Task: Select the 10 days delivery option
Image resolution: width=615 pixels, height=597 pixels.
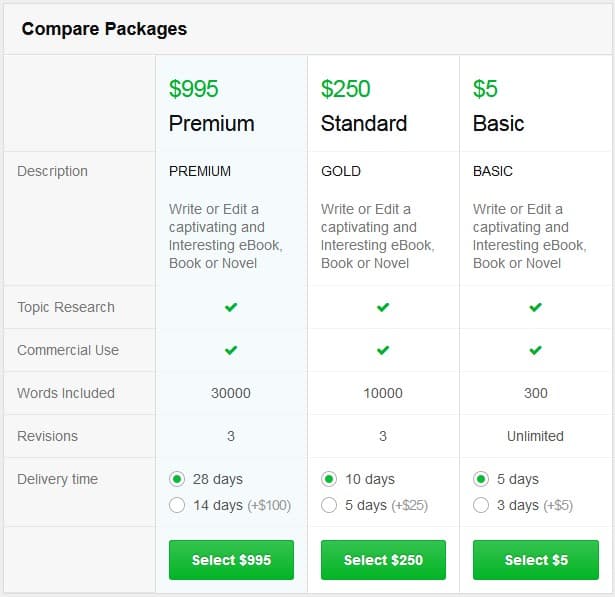Action: (x=329, y=479)
